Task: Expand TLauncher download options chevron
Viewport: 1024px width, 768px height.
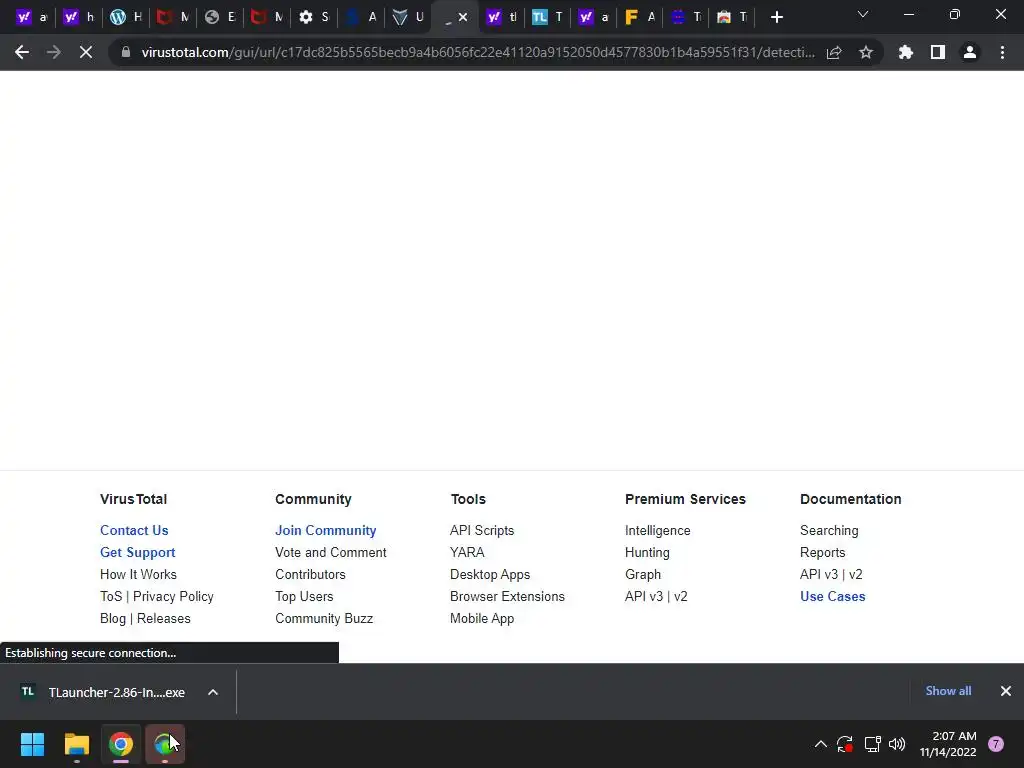Action: point(213,692)
